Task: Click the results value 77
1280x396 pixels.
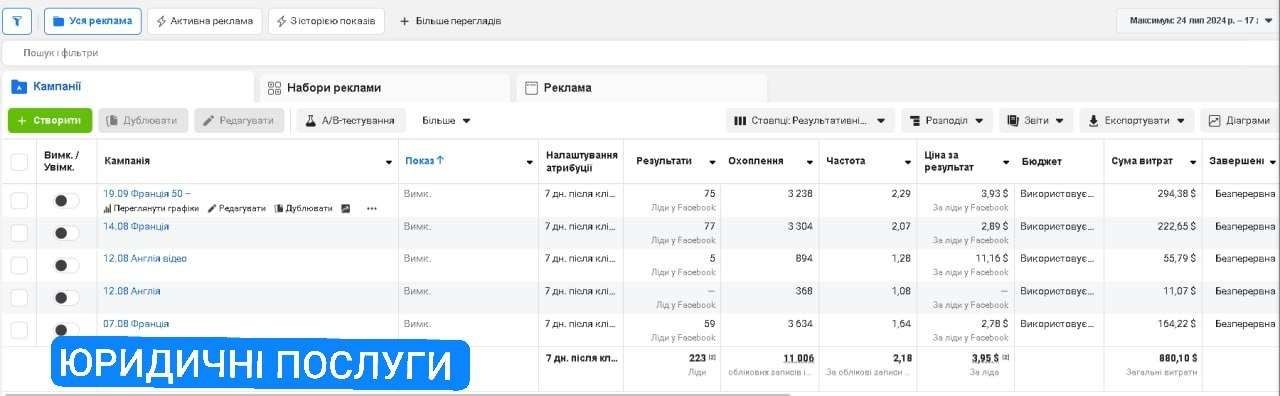Action: pyautogui.click(x=710, y=226)
